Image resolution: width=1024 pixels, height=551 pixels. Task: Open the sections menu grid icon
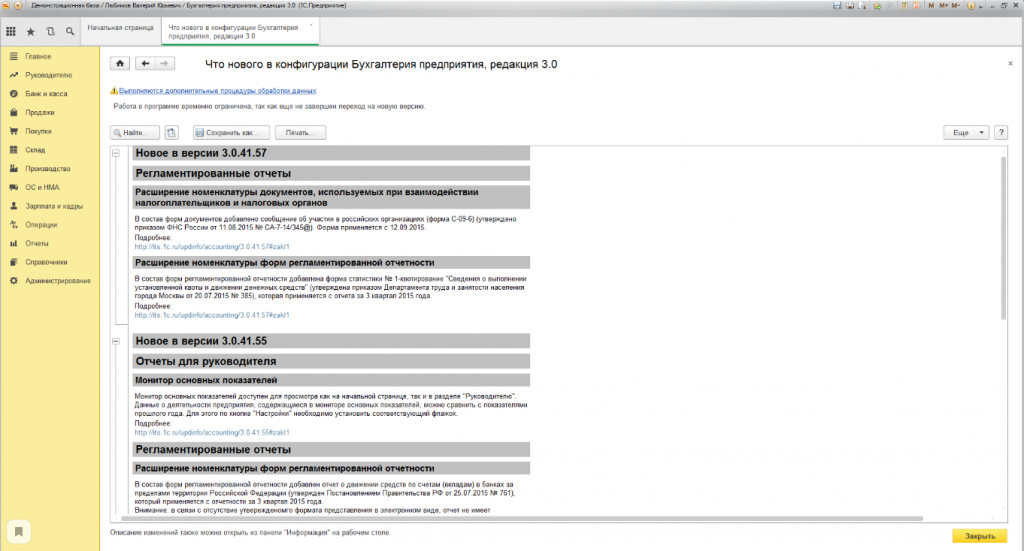[11, 31]
